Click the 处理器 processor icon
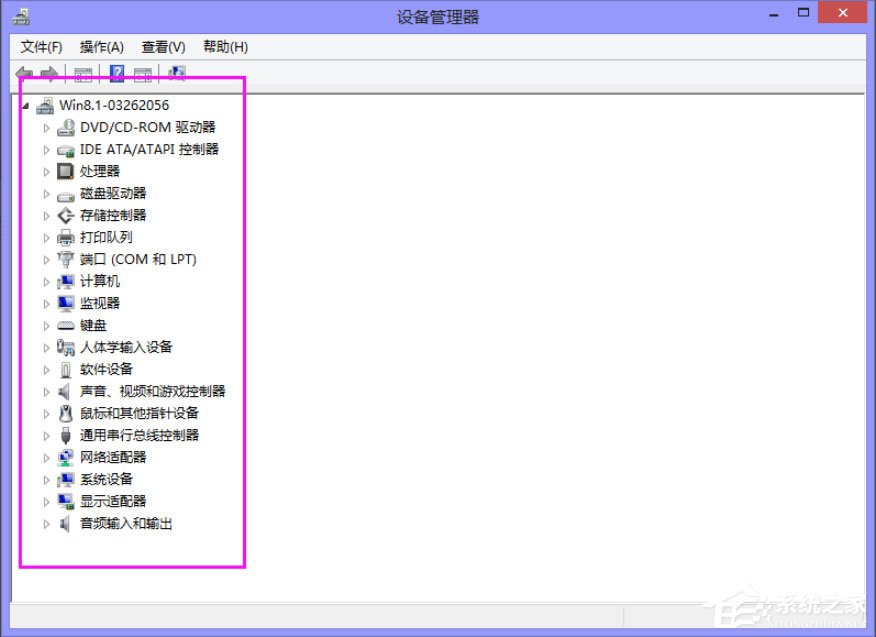The width and height of the screenshot is (876, 637). click(64, 171)
